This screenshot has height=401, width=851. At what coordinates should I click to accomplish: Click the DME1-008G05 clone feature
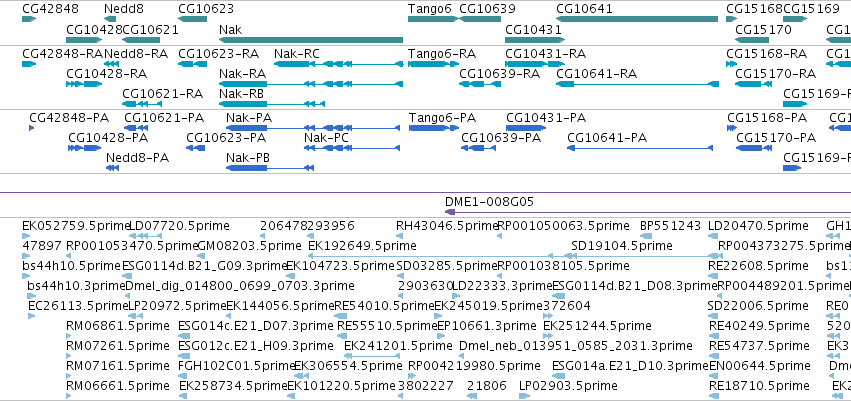647,212
